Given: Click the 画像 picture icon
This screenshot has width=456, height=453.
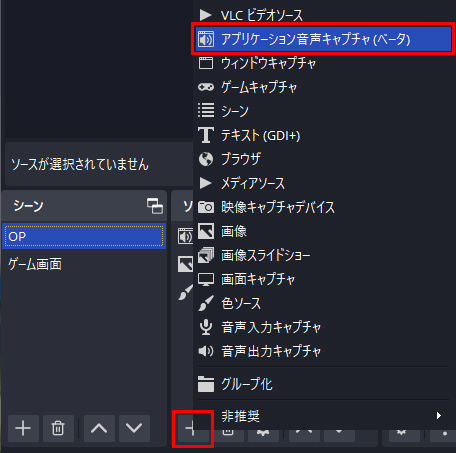Looking at the screenshot, I should [x=206, y=231].
